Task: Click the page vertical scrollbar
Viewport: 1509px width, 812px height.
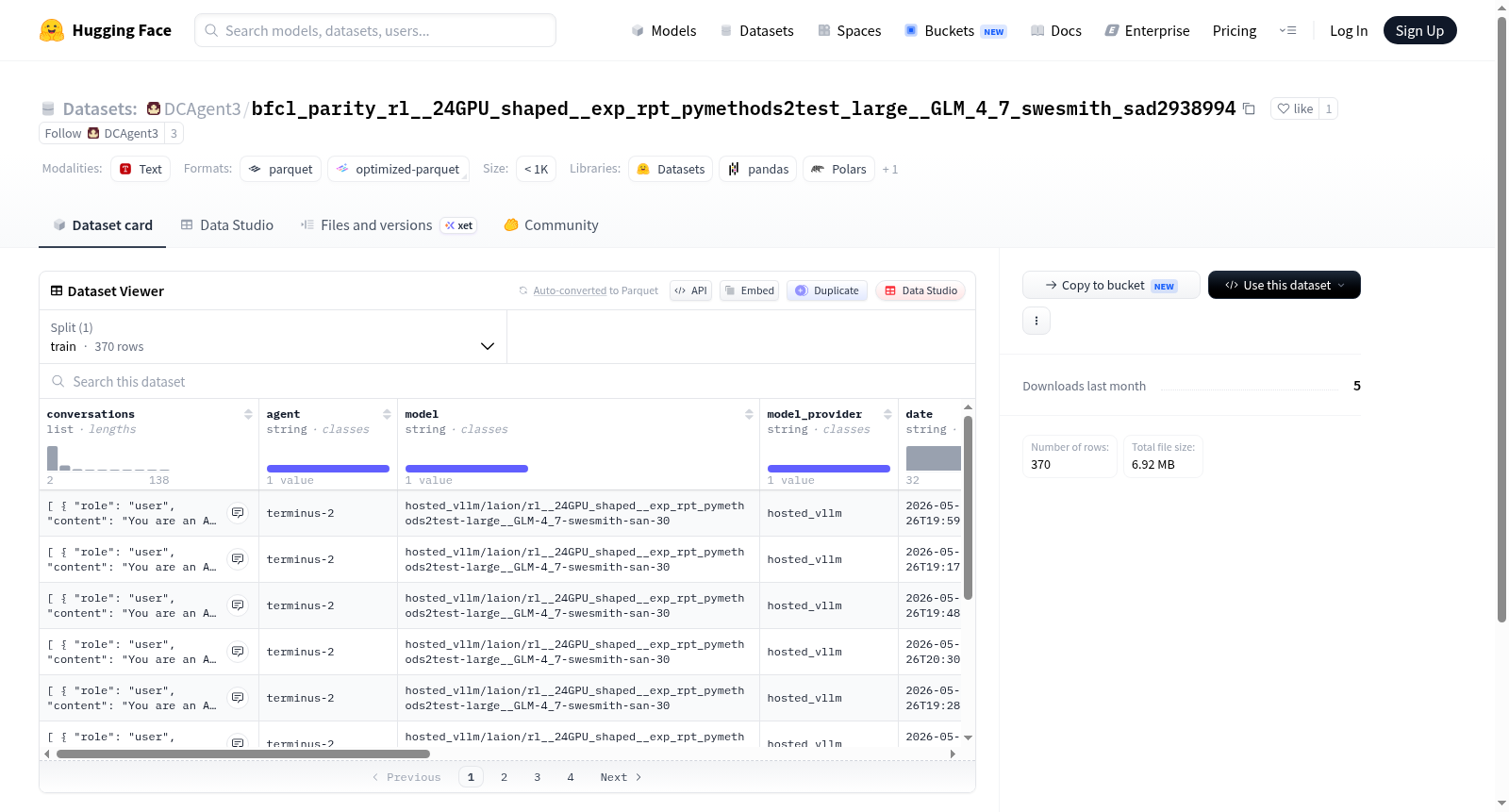Action: click(1501, 319)
